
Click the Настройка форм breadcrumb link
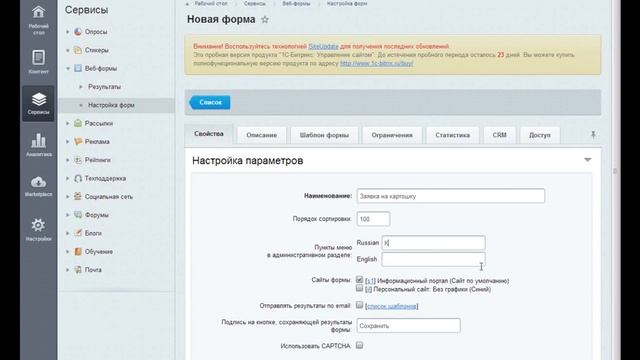(x=347, y=3)
